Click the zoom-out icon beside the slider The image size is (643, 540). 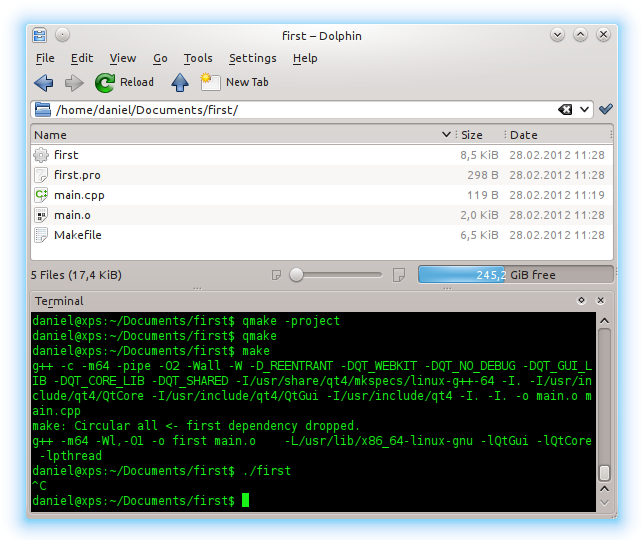277,274
